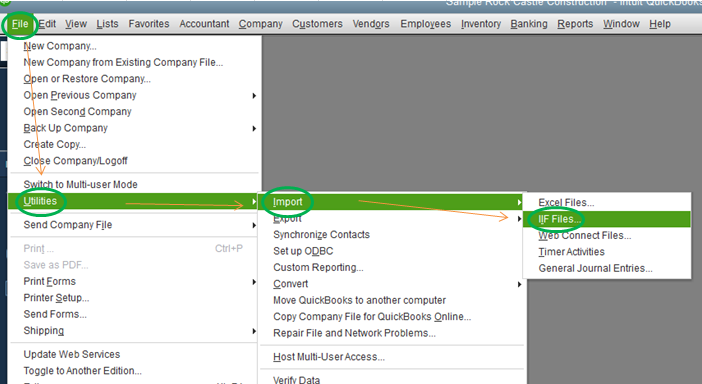
Task: Open the View menu
Action: (76, 24)
